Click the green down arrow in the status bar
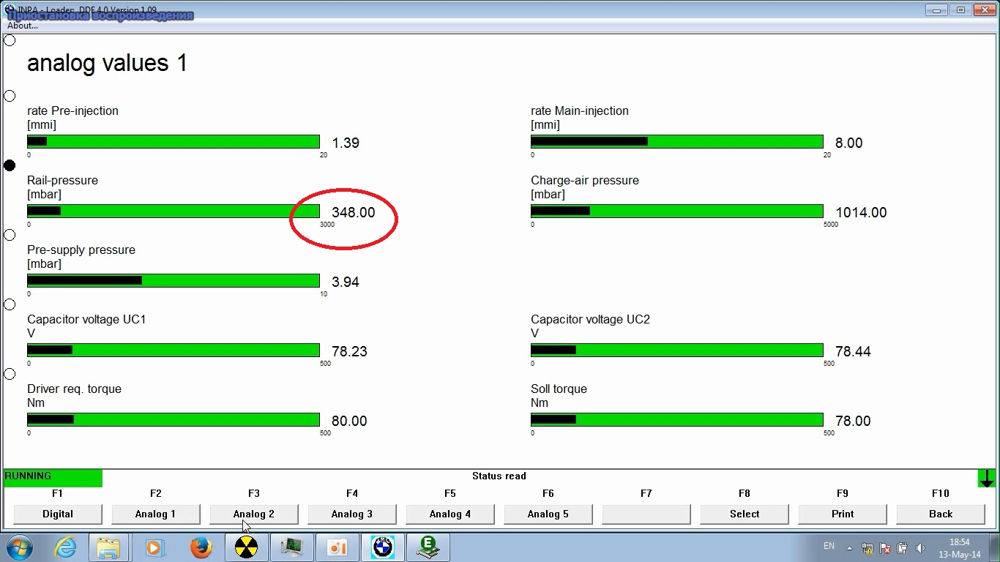 987,478
